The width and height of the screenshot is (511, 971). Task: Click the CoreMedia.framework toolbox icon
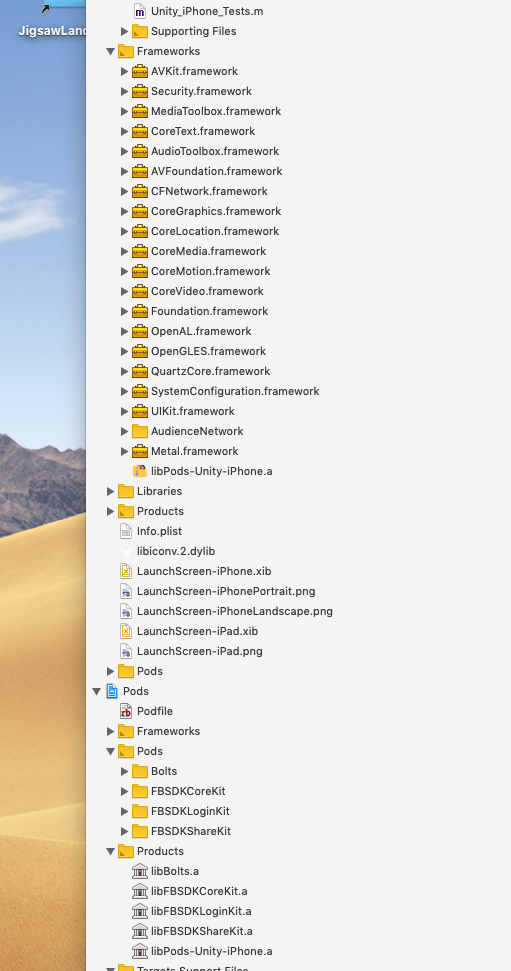point(140,251)
